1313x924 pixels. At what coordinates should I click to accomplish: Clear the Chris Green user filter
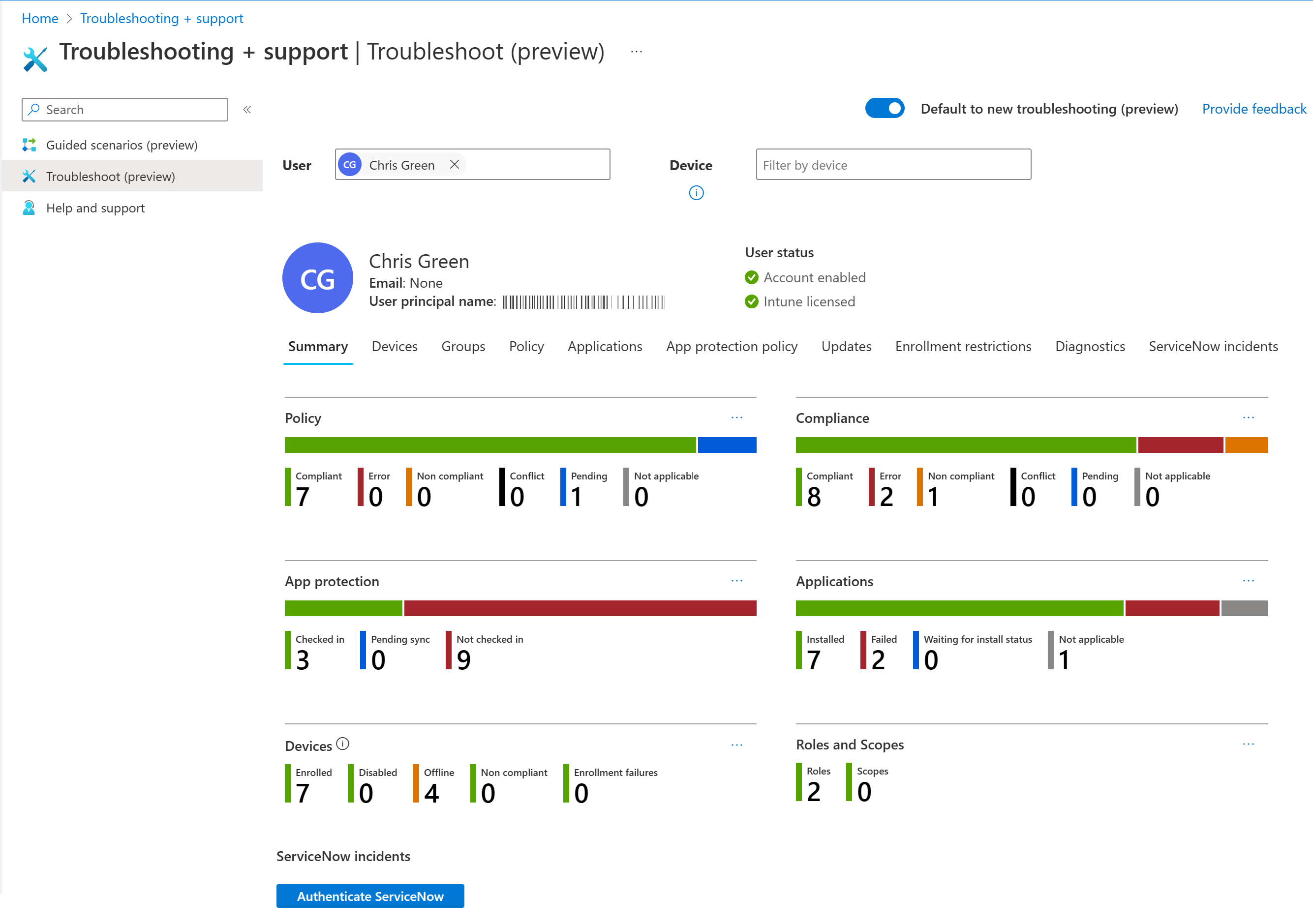[455, 164]
